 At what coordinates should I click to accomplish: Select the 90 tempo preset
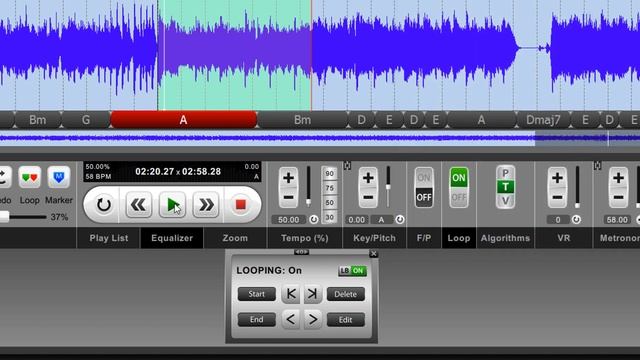pyautogui.click(x=329, y=173)
